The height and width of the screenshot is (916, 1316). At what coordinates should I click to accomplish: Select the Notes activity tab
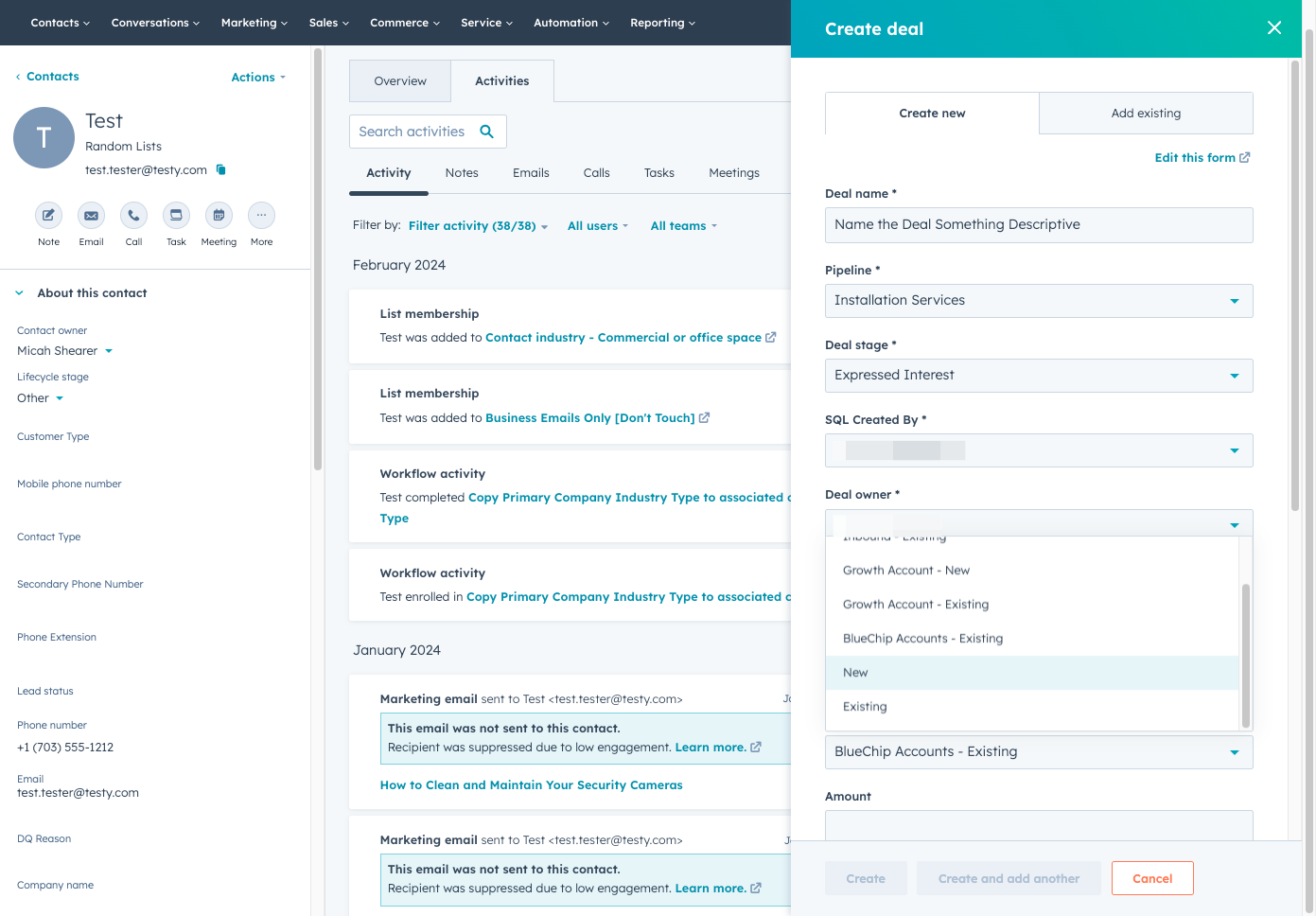(x=462, y=173)
